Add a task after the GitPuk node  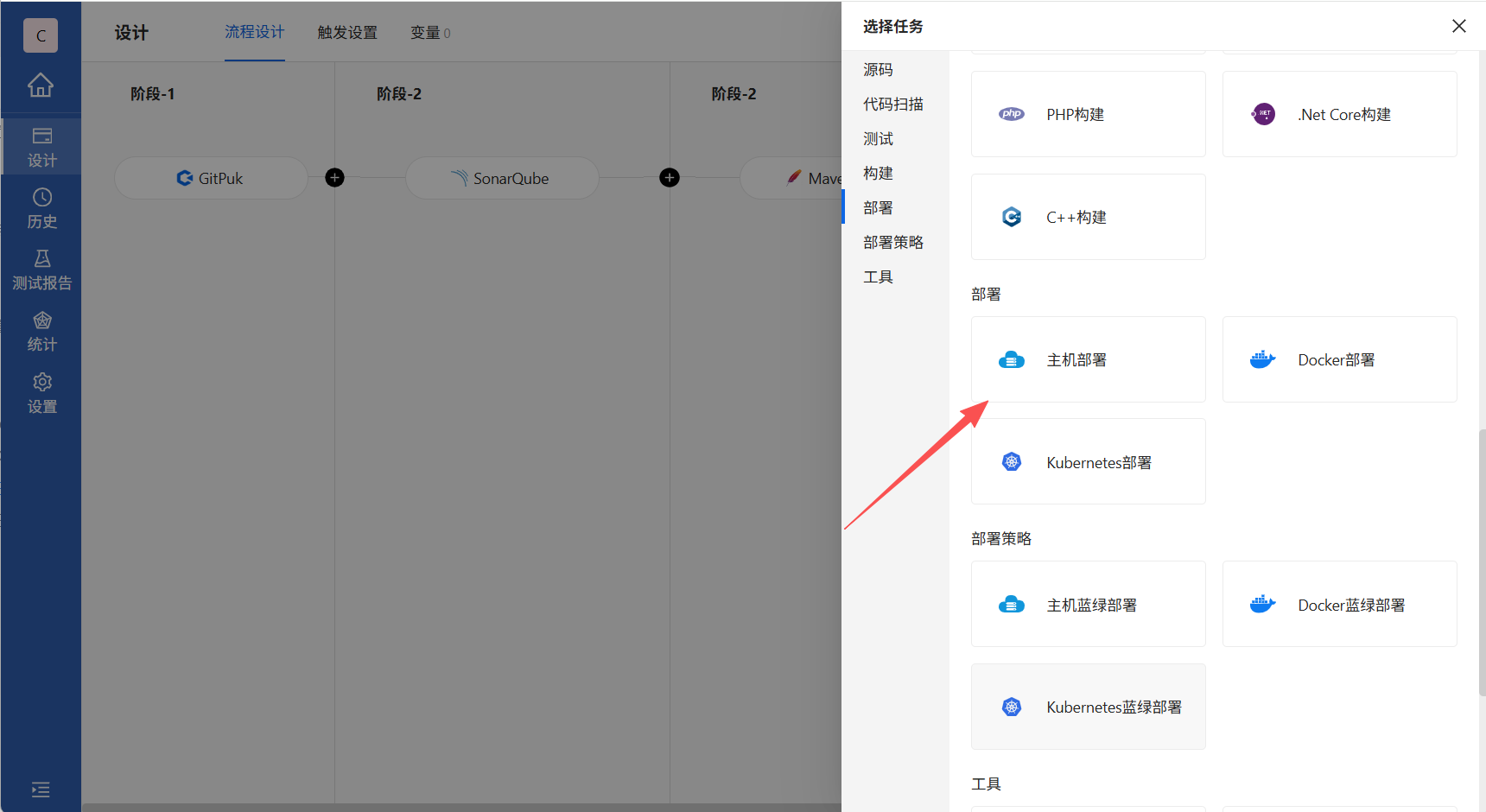(x=334, y=178)
